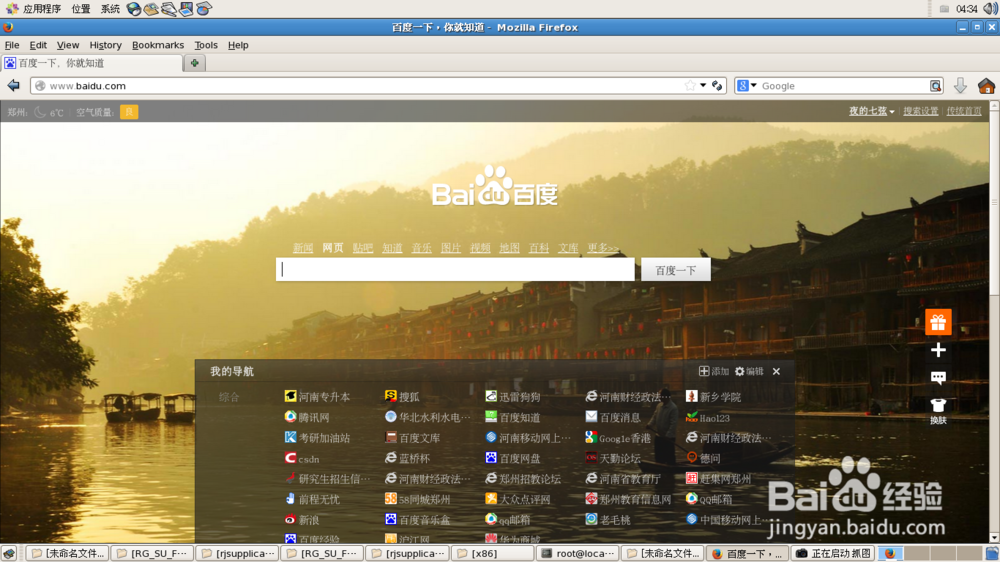This screenshot has width=1000, height=562.
Task: Open the Hao123 shortcut
Action: click(x=707, y=418)
